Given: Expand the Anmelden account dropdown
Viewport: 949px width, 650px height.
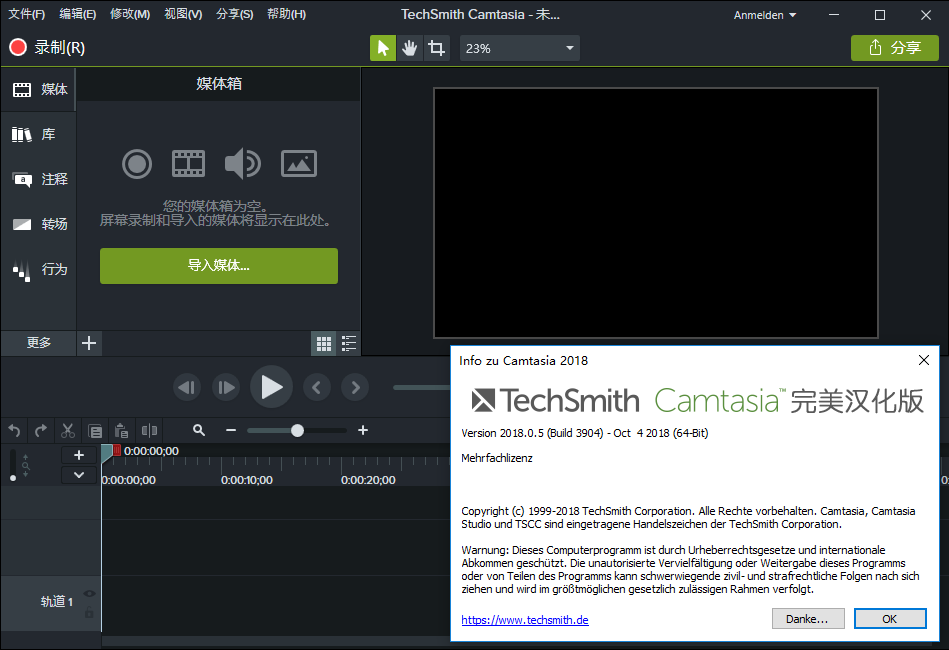Looking at the screenshot, I should 765,15.
